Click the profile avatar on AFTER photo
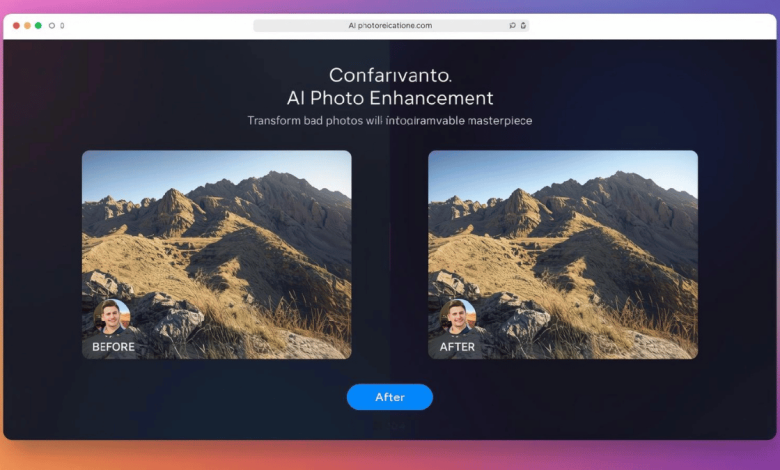Viewport: 780px width, 470px height. [458, 317]
